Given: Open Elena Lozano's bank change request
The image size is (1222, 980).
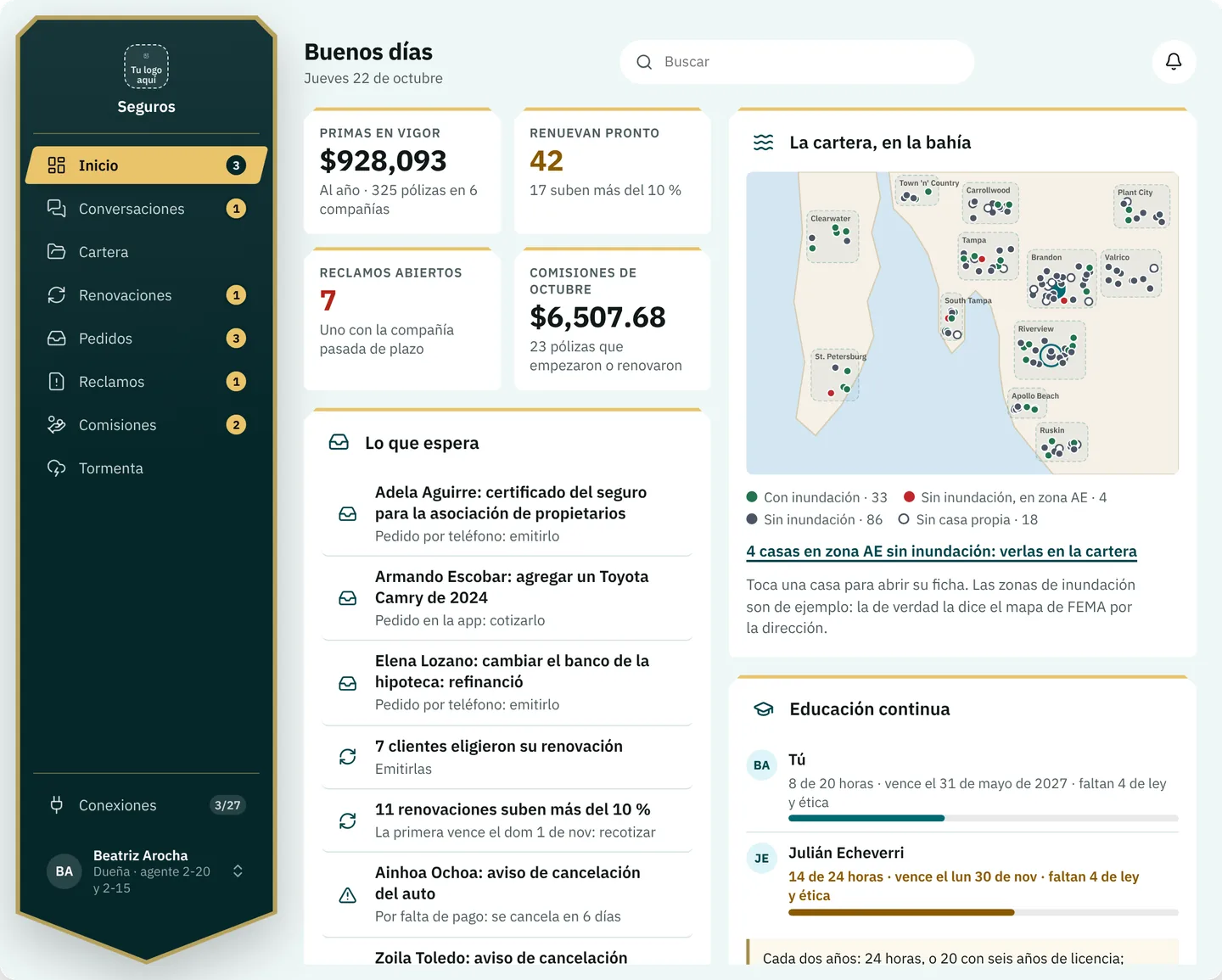Looking at the screenshot, I should [507, 683].
